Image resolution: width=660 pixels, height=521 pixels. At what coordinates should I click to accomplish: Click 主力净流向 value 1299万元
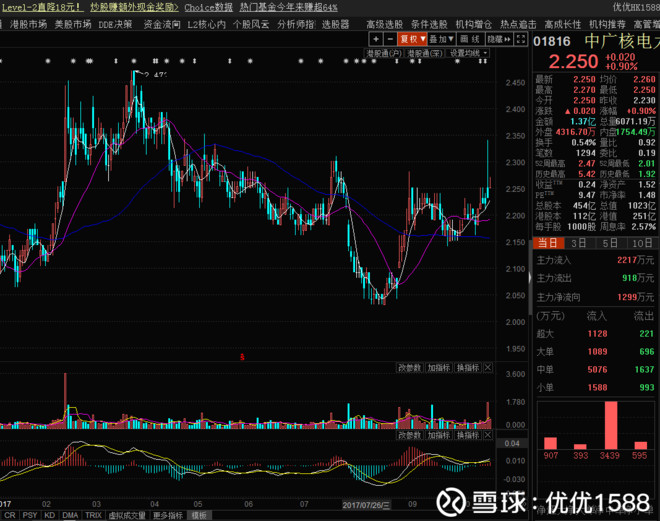636,297
